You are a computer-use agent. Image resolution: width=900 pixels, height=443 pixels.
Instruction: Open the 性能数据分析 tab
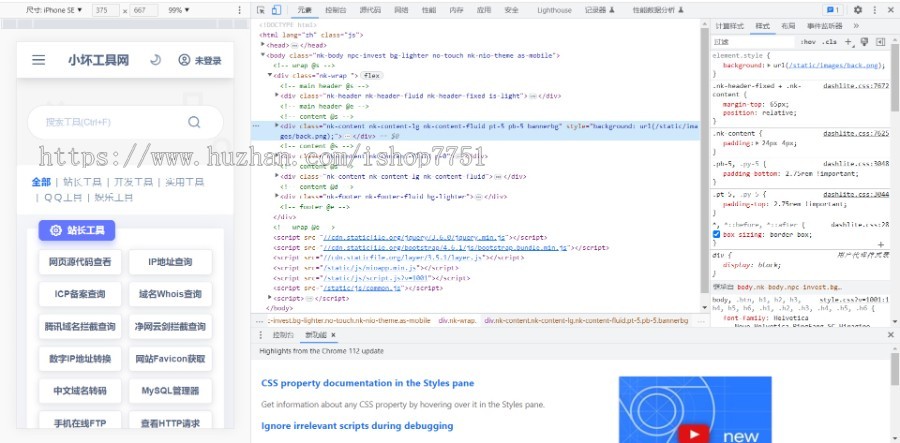pos(658,10)
